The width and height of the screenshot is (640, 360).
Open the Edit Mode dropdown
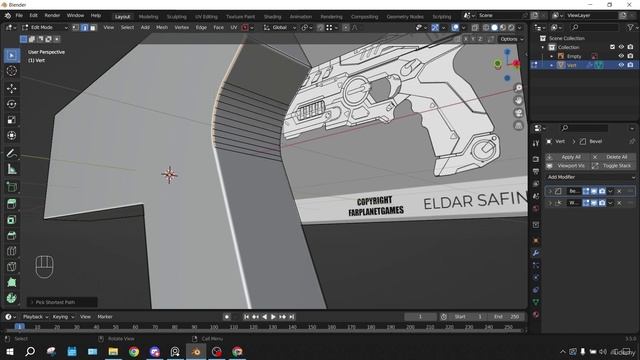click(x=44, y=27)
